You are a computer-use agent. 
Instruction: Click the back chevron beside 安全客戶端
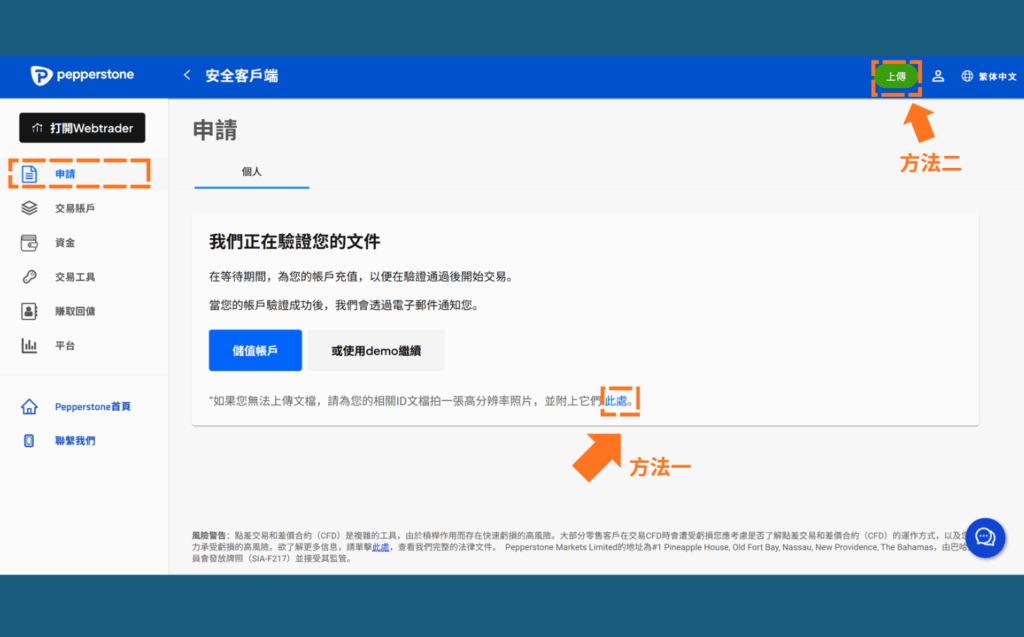186,75
